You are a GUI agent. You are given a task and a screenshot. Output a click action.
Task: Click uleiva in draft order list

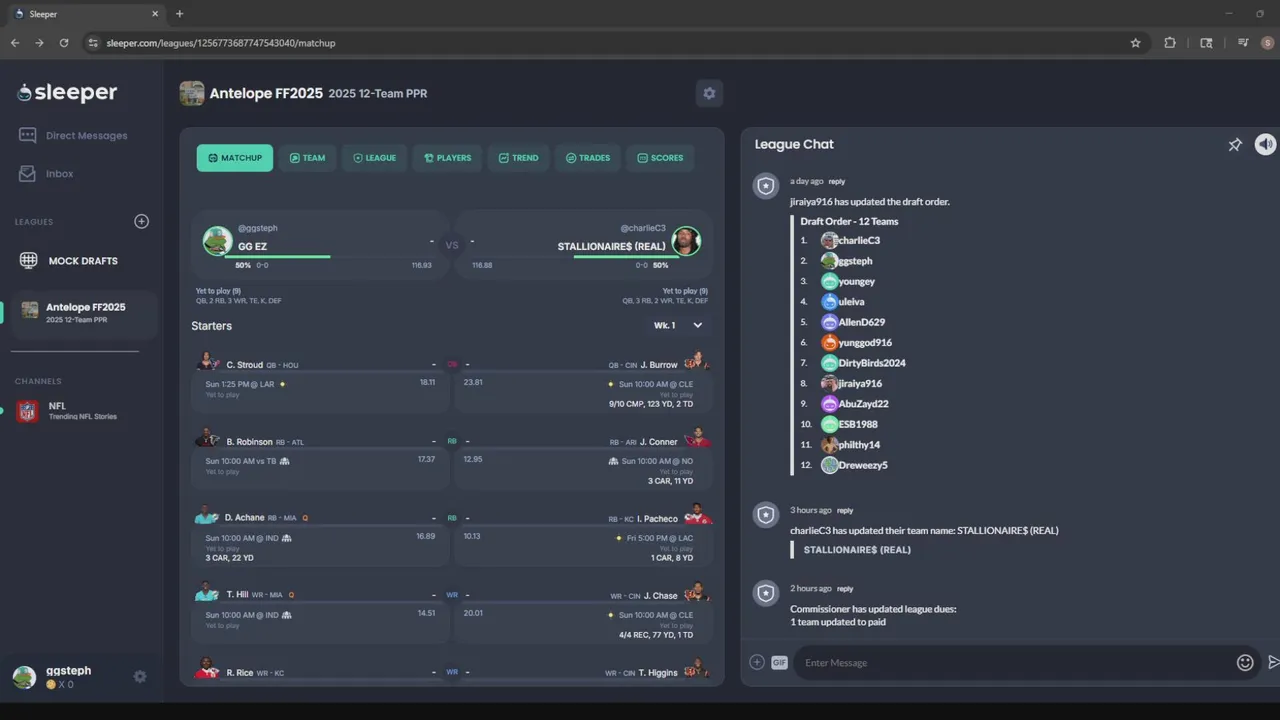click(843, 302)
